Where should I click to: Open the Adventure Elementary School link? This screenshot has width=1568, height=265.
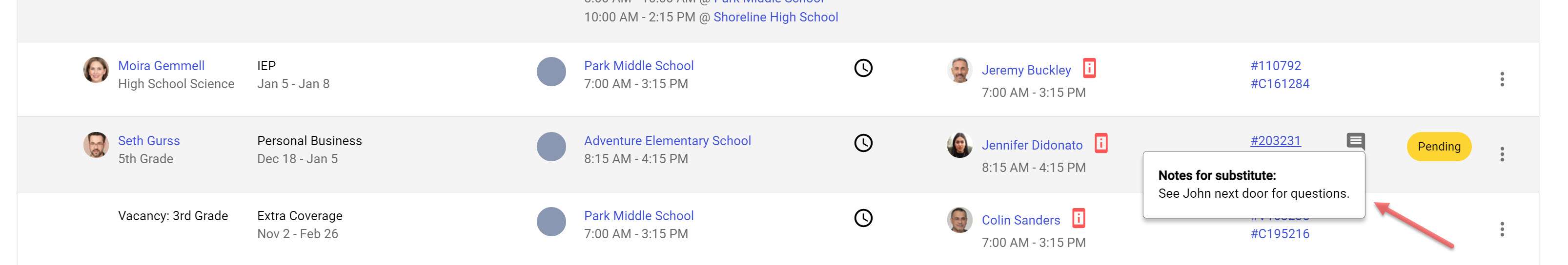point(668,141)
